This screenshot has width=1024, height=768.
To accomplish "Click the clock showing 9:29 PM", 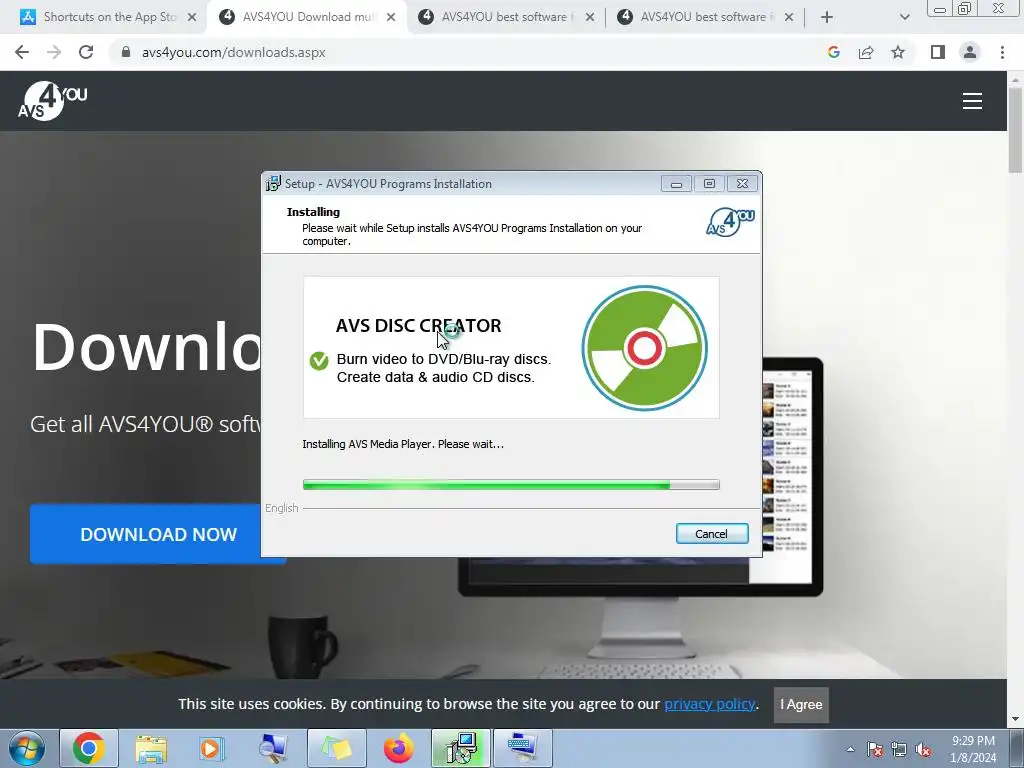I will (973, 741).
